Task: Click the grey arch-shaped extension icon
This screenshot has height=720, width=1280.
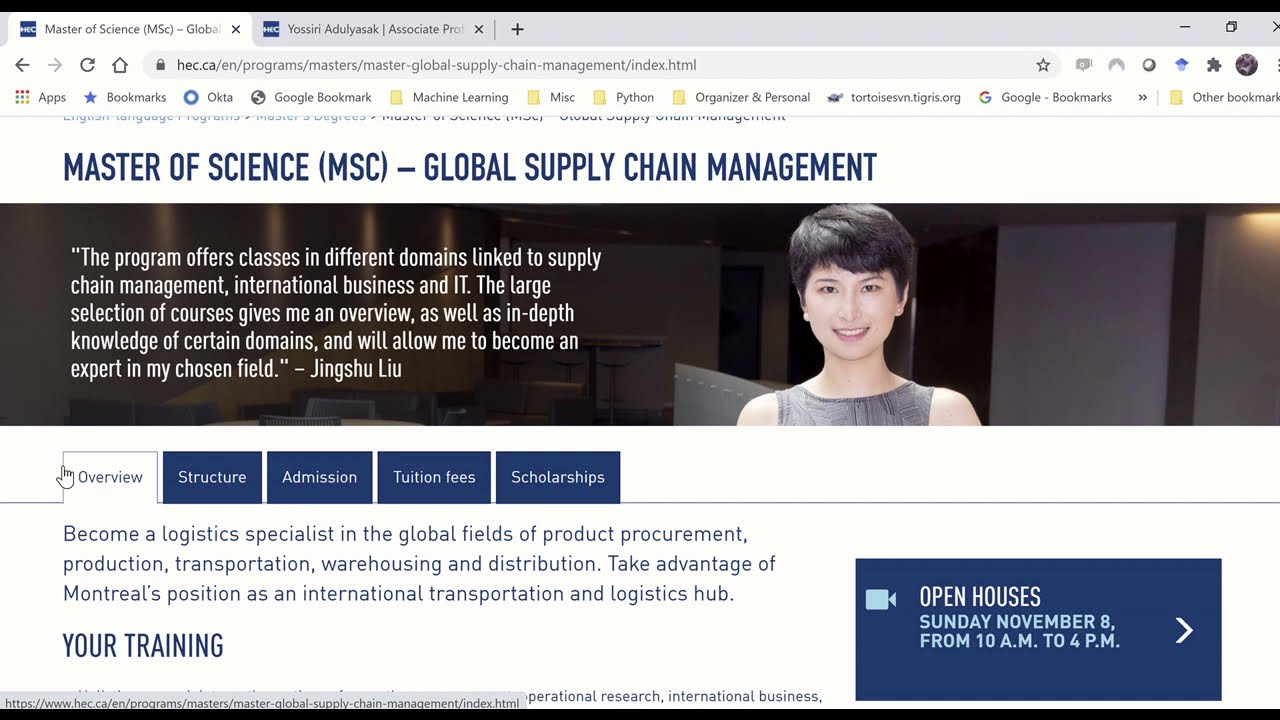Action: 1116,65
